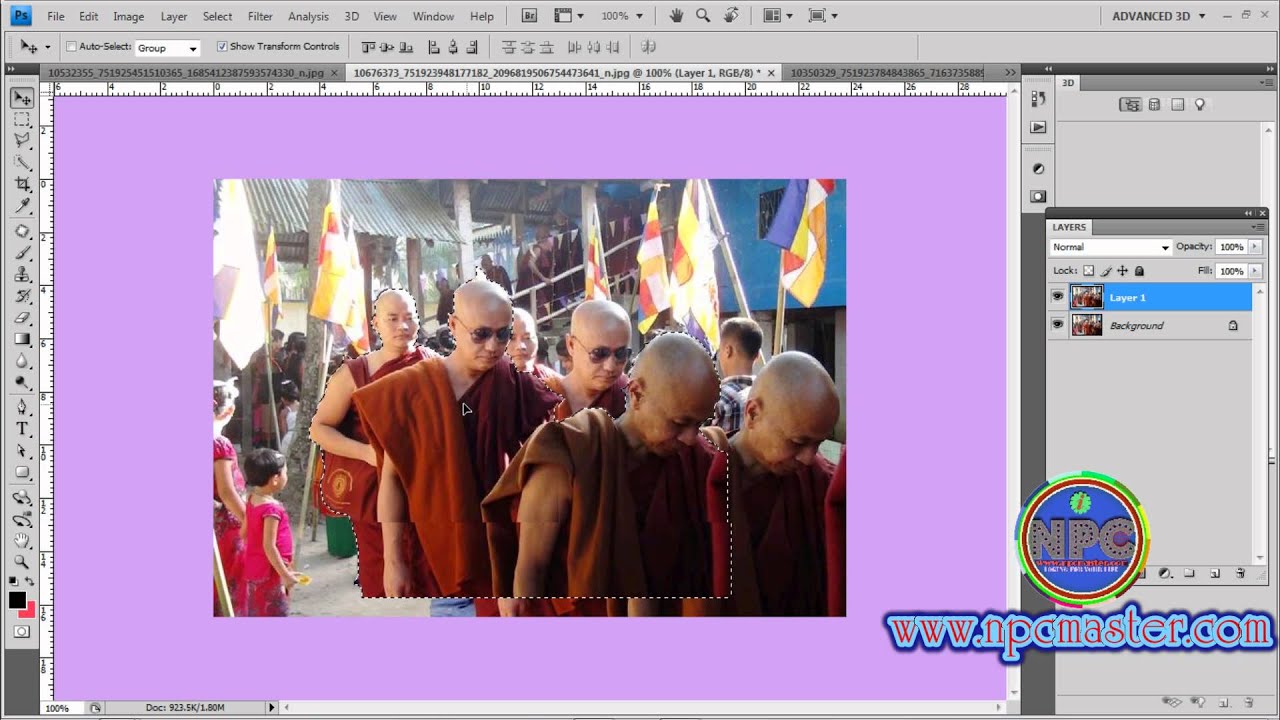
Task: Select the Eyedropper tool
Action: (x=22, y=206)
